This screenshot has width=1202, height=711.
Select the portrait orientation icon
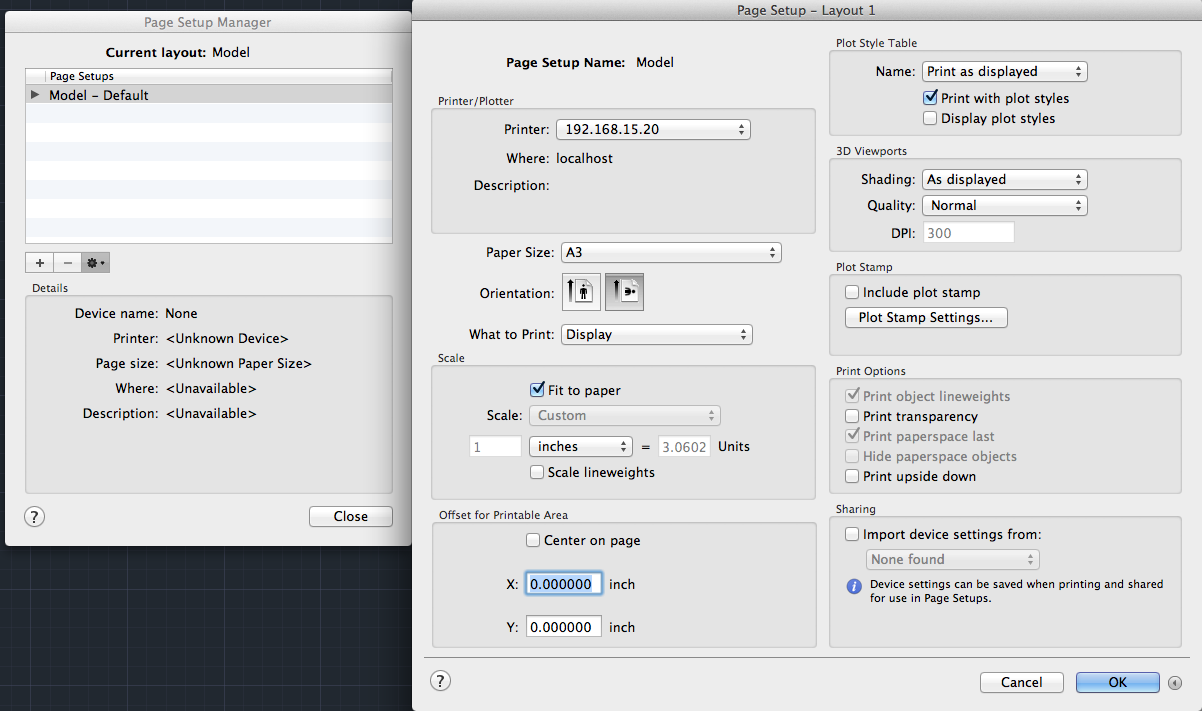click(581, 291)
